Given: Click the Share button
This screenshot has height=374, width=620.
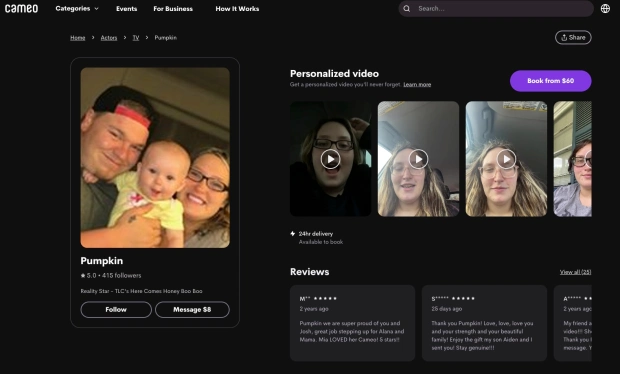Looking at the screenshot, I should coord(573,38).
